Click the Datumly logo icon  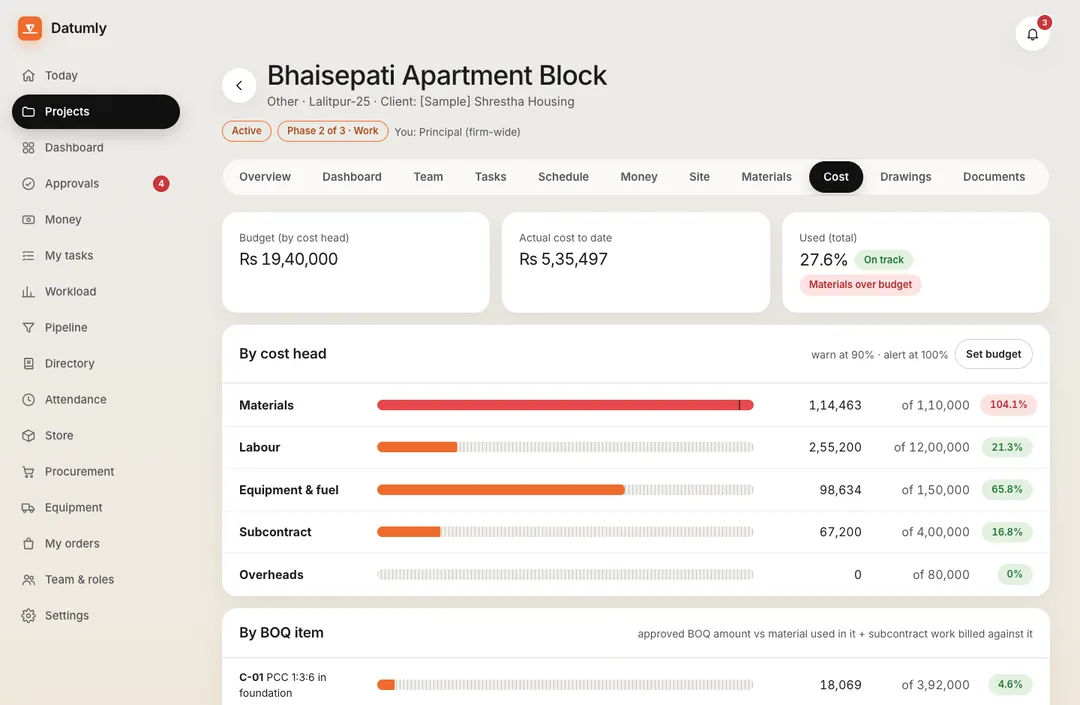pyautogui.click(x=30, y=28)
